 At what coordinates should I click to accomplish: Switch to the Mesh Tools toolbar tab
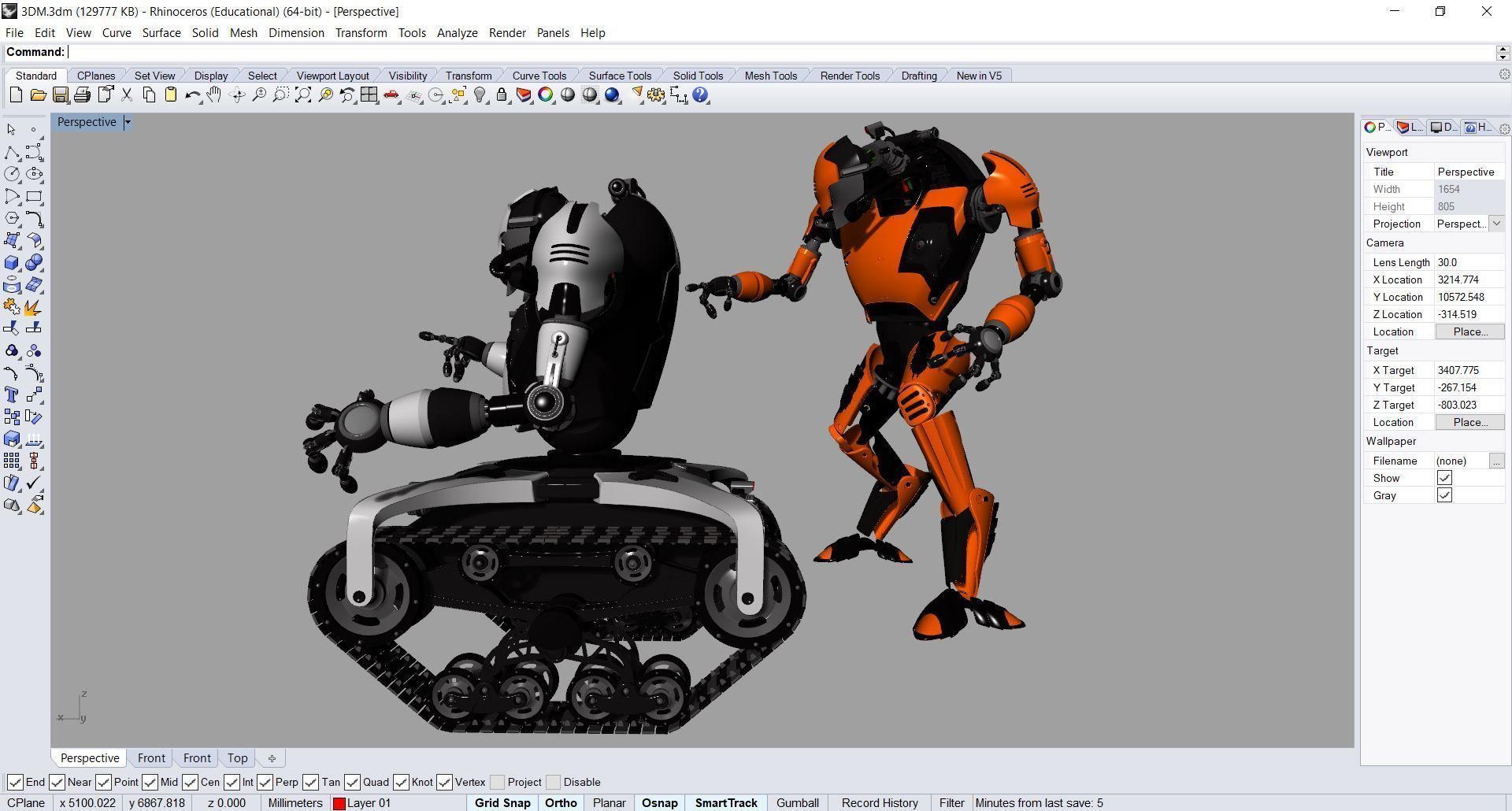click(771, 76)
